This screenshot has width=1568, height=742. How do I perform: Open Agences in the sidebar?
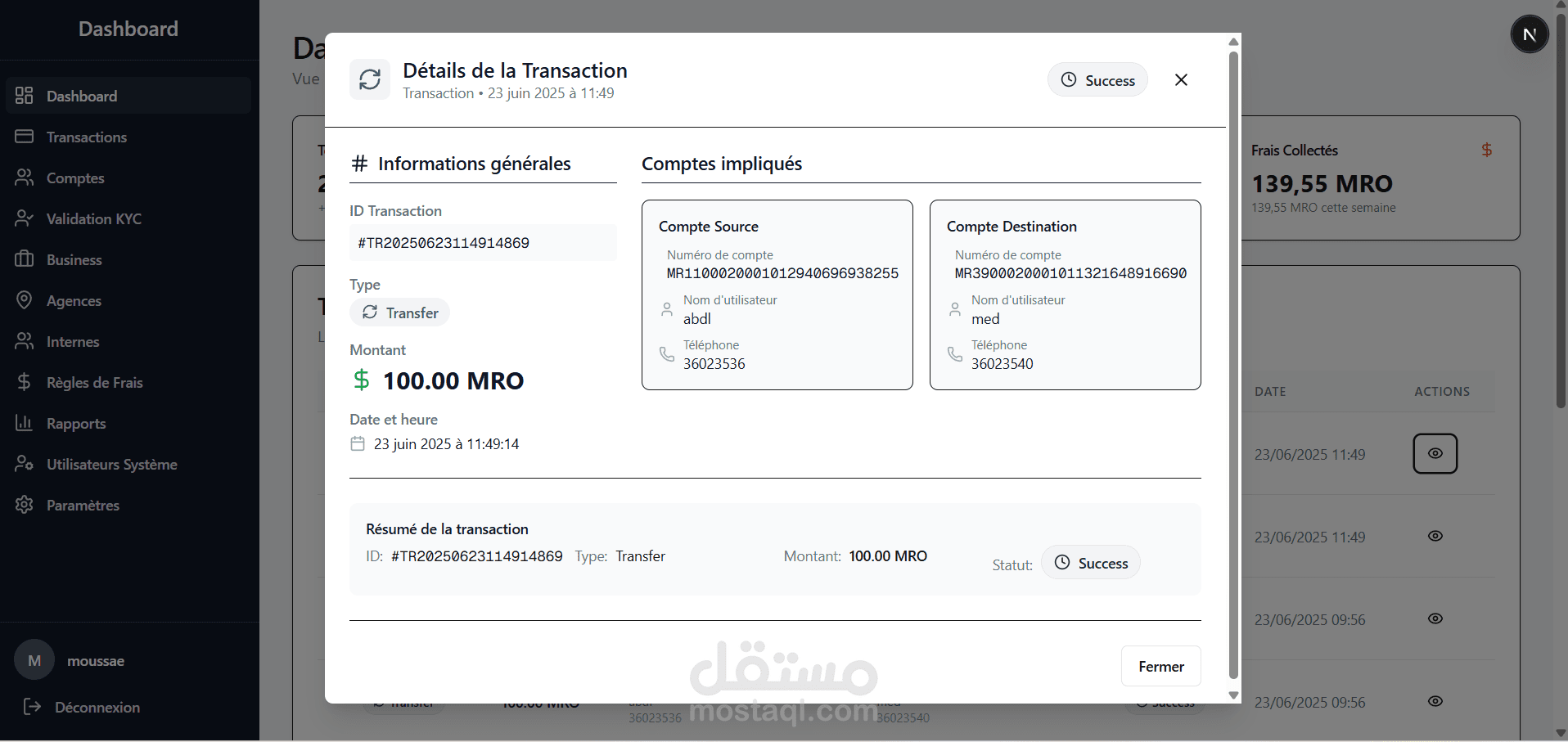[x=128, y=300]
